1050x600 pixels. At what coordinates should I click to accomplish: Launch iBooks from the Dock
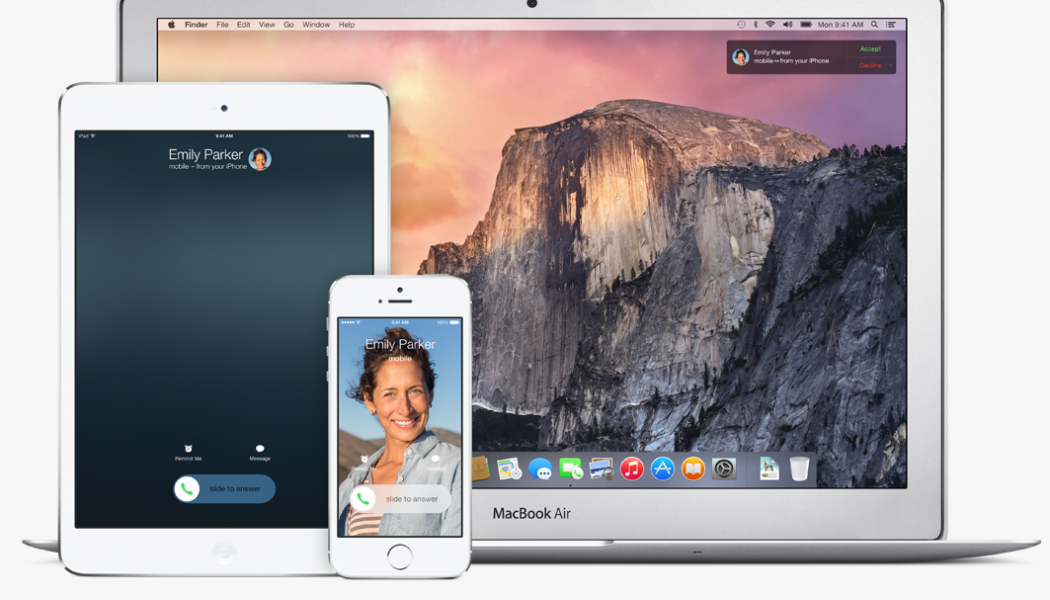pyautogui.click(x=692, y=468)
